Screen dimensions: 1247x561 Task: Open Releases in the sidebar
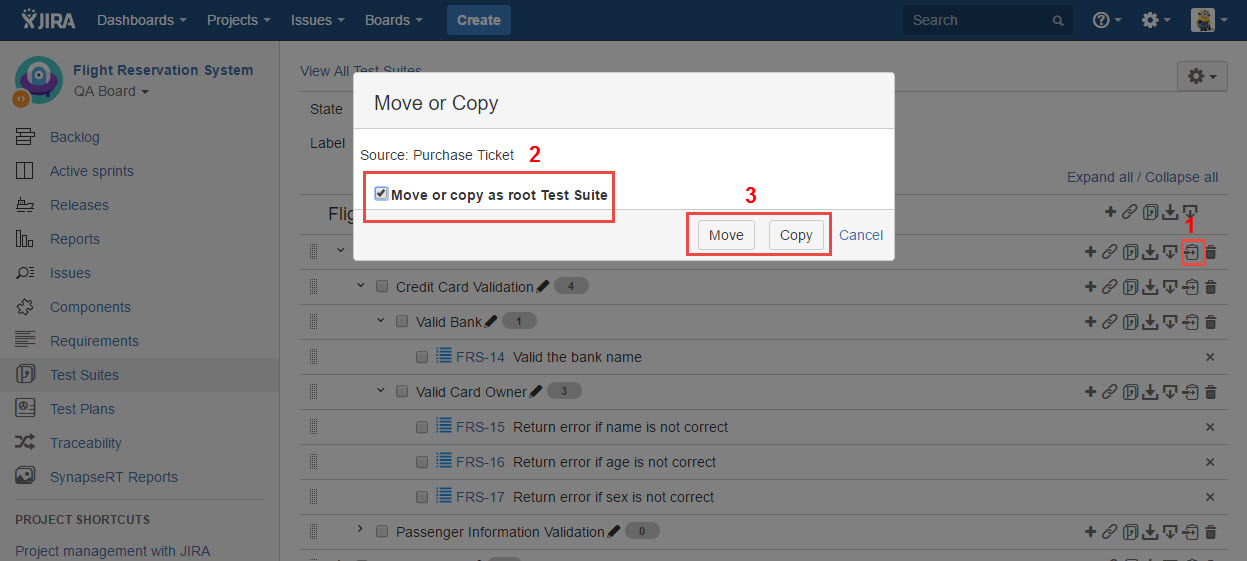point(79,205)
